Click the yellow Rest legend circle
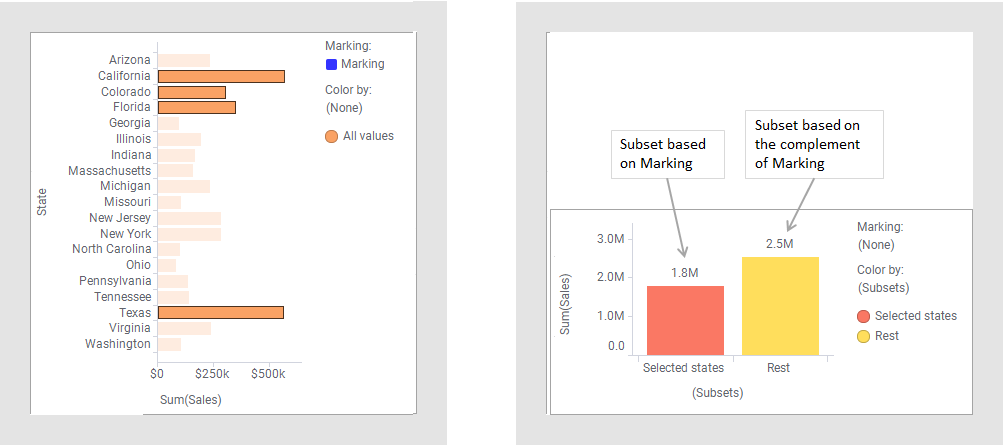1003x445 pixels. point(863,336)
